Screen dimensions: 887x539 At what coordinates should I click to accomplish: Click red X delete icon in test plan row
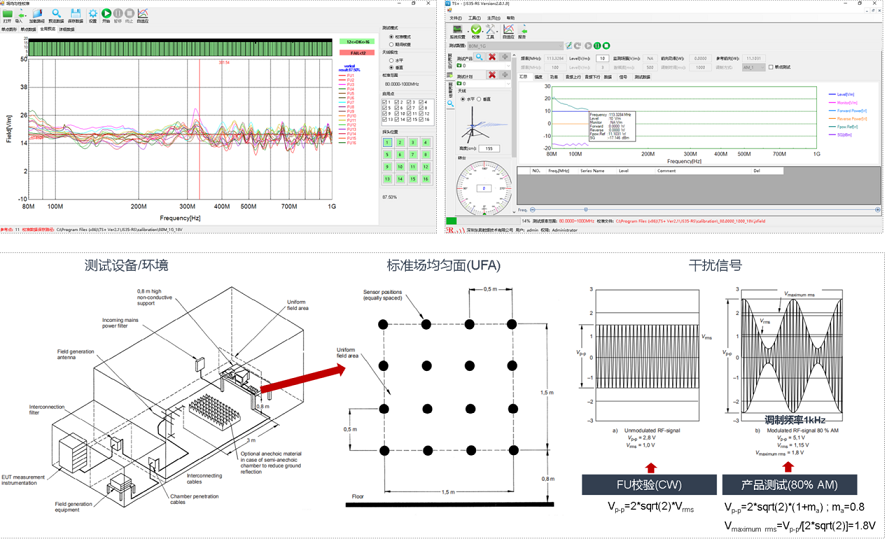[x=492, y=75]
